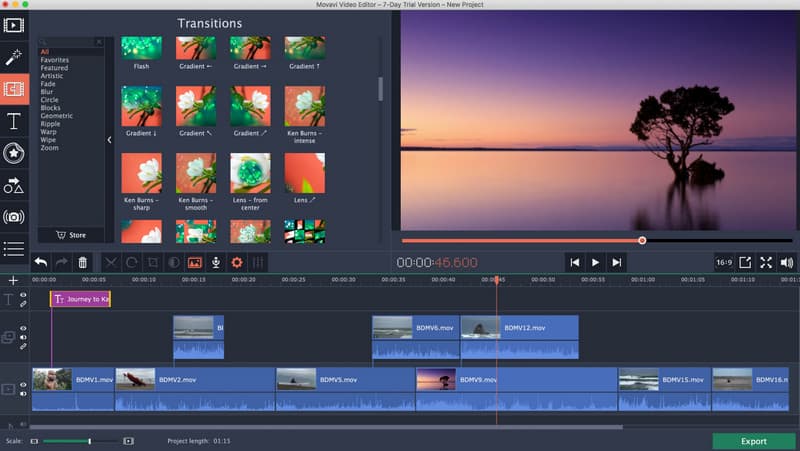Toggle the title track link icon
800x451 pixels.
[23, 304]
